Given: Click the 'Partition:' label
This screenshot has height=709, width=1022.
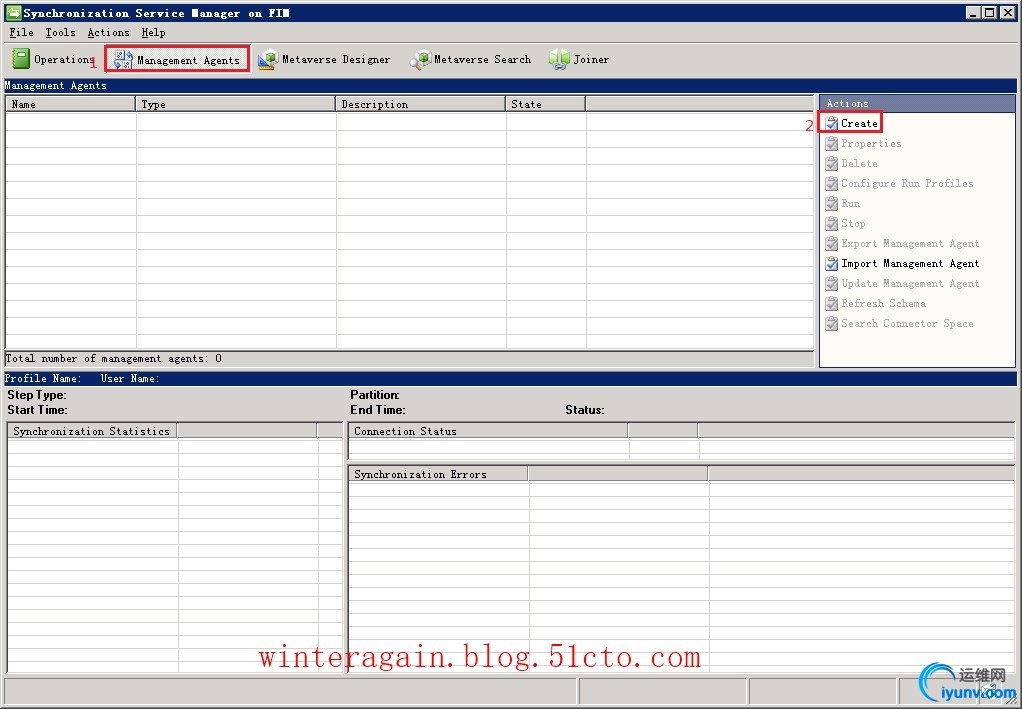Looking at the screenshot, I should (375, 395).
